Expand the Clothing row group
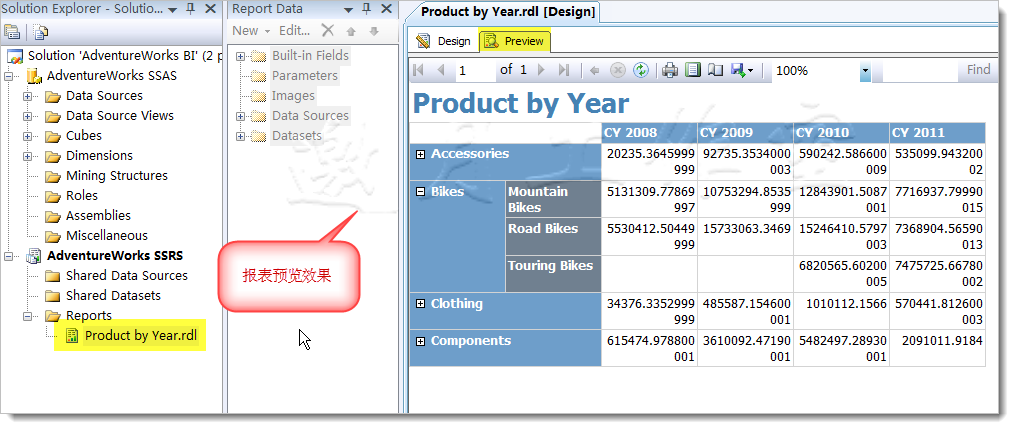Screen dimensions: 1014x429 [420, 304]
